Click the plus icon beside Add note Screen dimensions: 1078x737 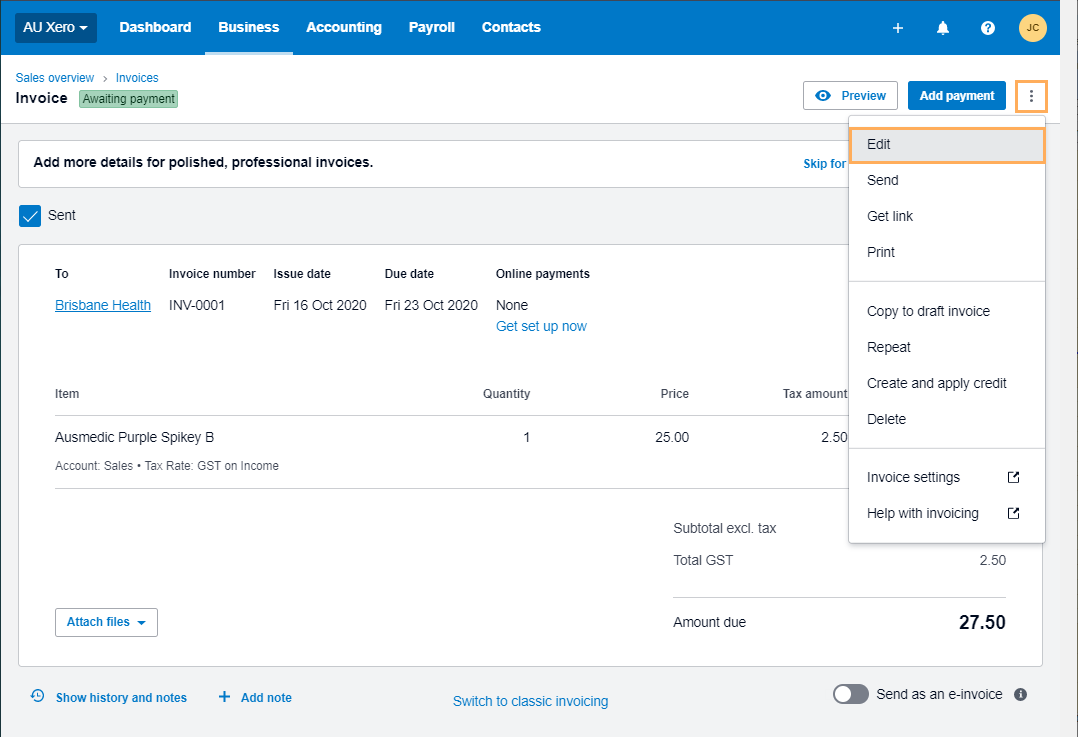224,697
